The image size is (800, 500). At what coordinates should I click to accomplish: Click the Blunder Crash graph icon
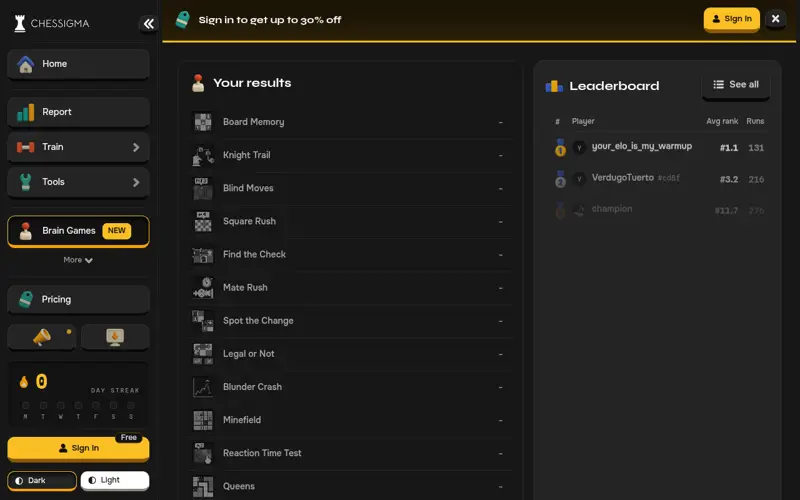click(203, 388)
